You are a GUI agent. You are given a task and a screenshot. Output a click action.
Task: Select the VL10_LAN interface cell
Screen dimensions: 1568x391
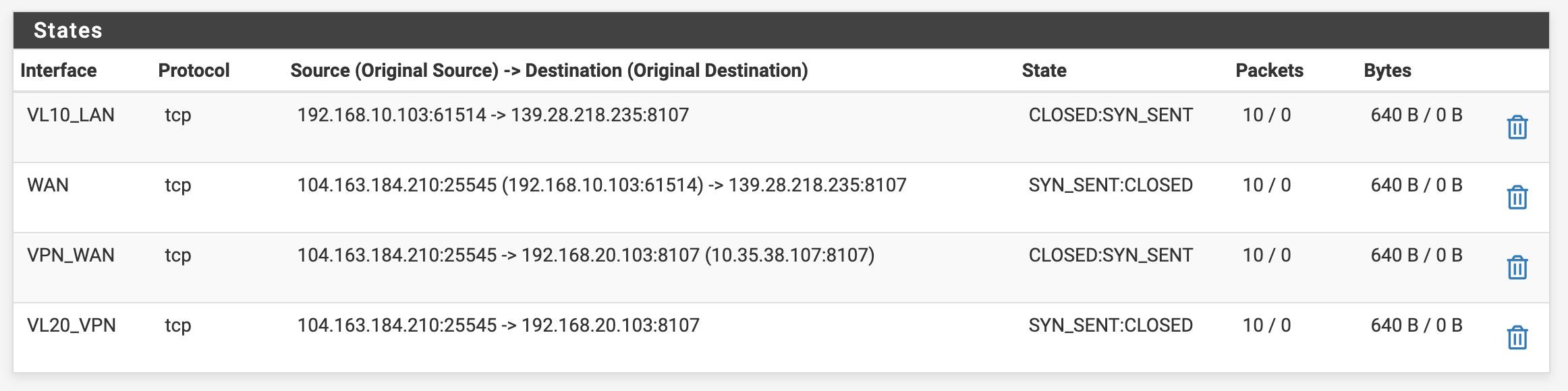click(x=71, y=115)
